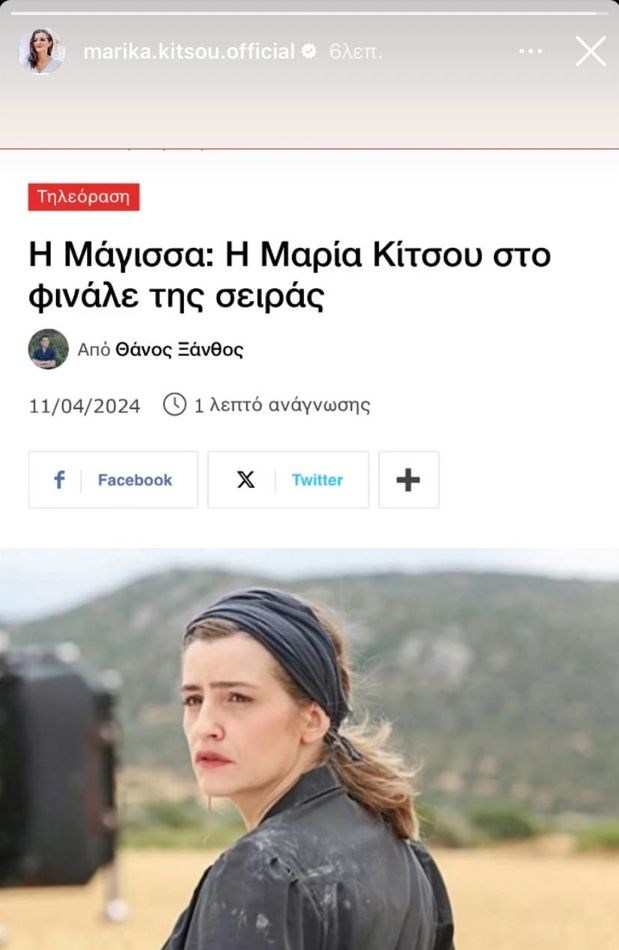Expand more share options with plus
619x950 pixels.
click(409, 480)
